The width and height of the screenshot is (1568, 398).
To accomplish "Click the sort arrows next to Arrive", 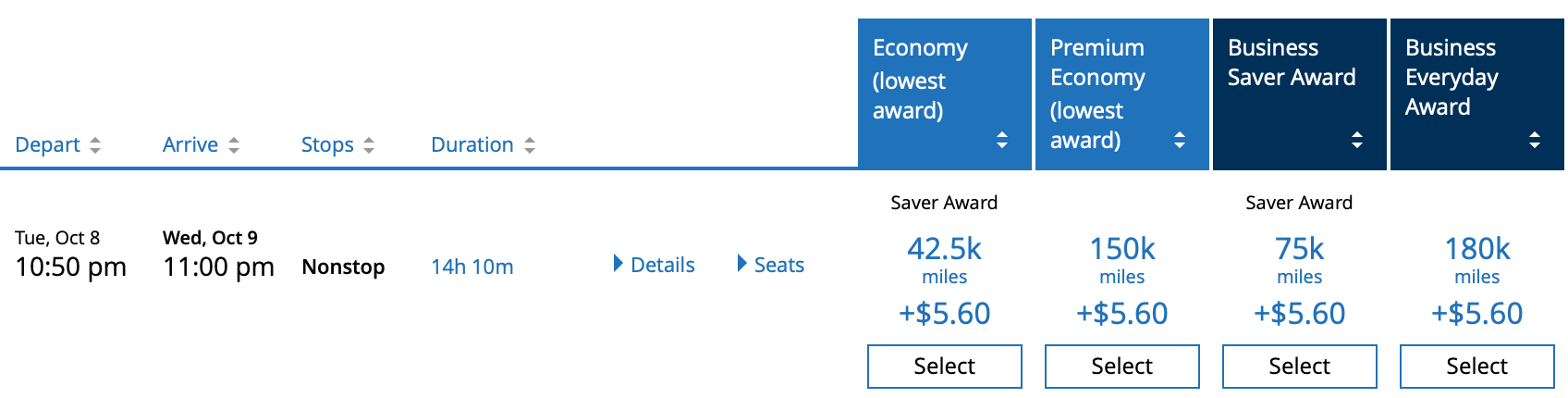I will tap(234, 145).
